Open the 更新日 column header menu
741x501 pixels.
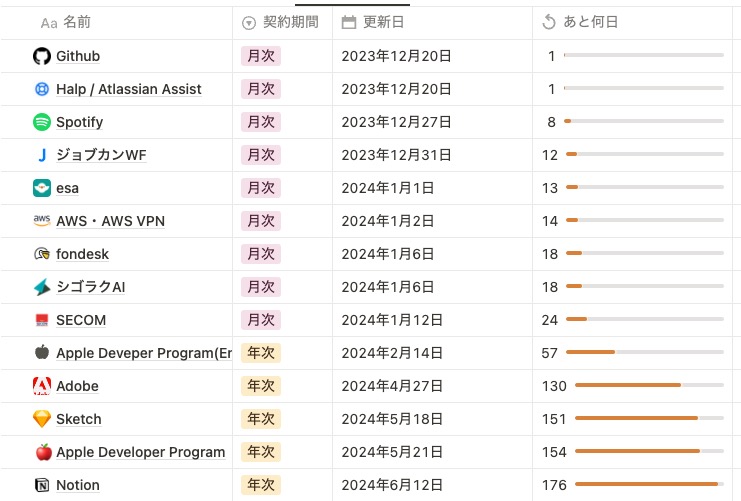(432, 23)
